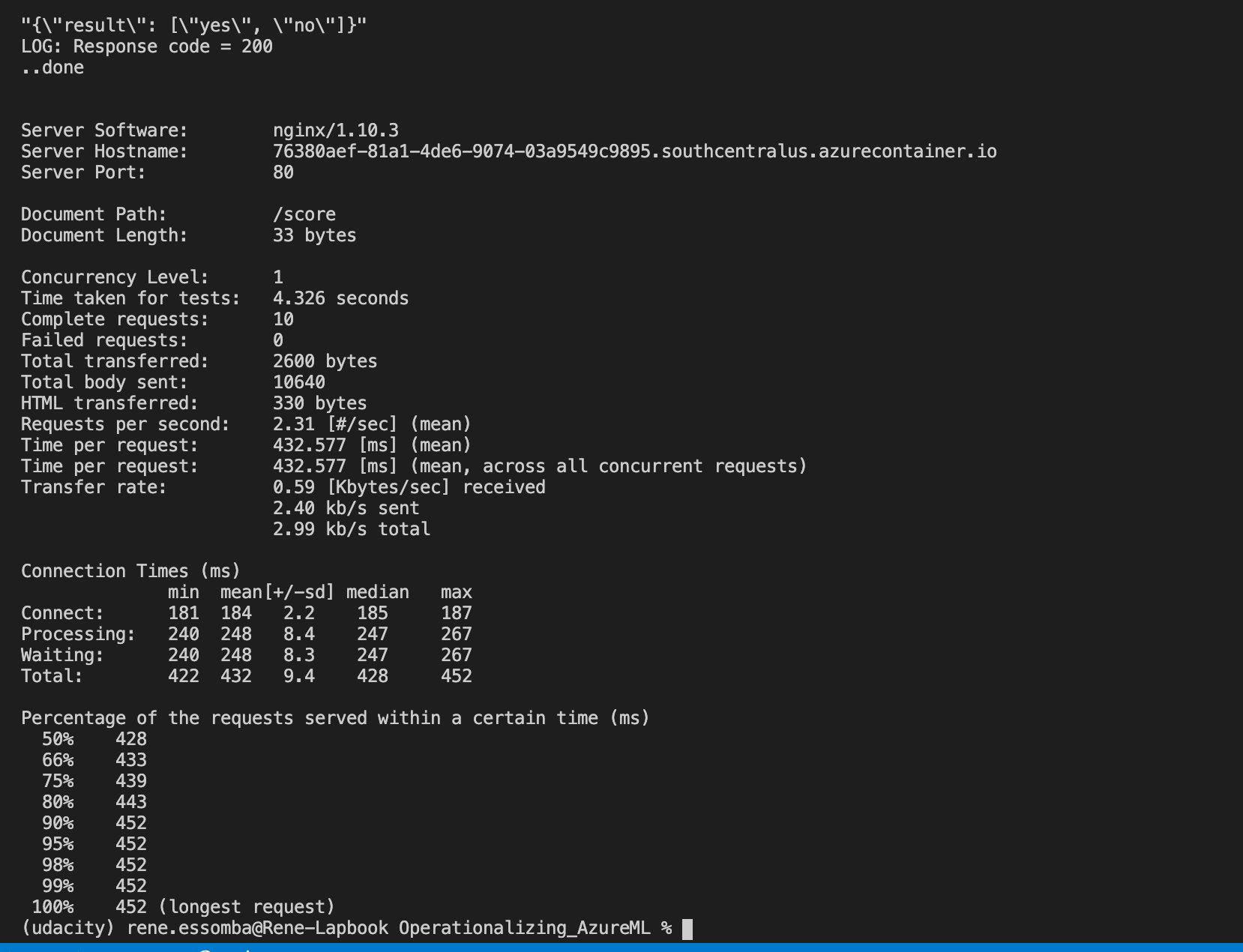
Task: Click the 'Connect:' row label
Action: (62, 613)
